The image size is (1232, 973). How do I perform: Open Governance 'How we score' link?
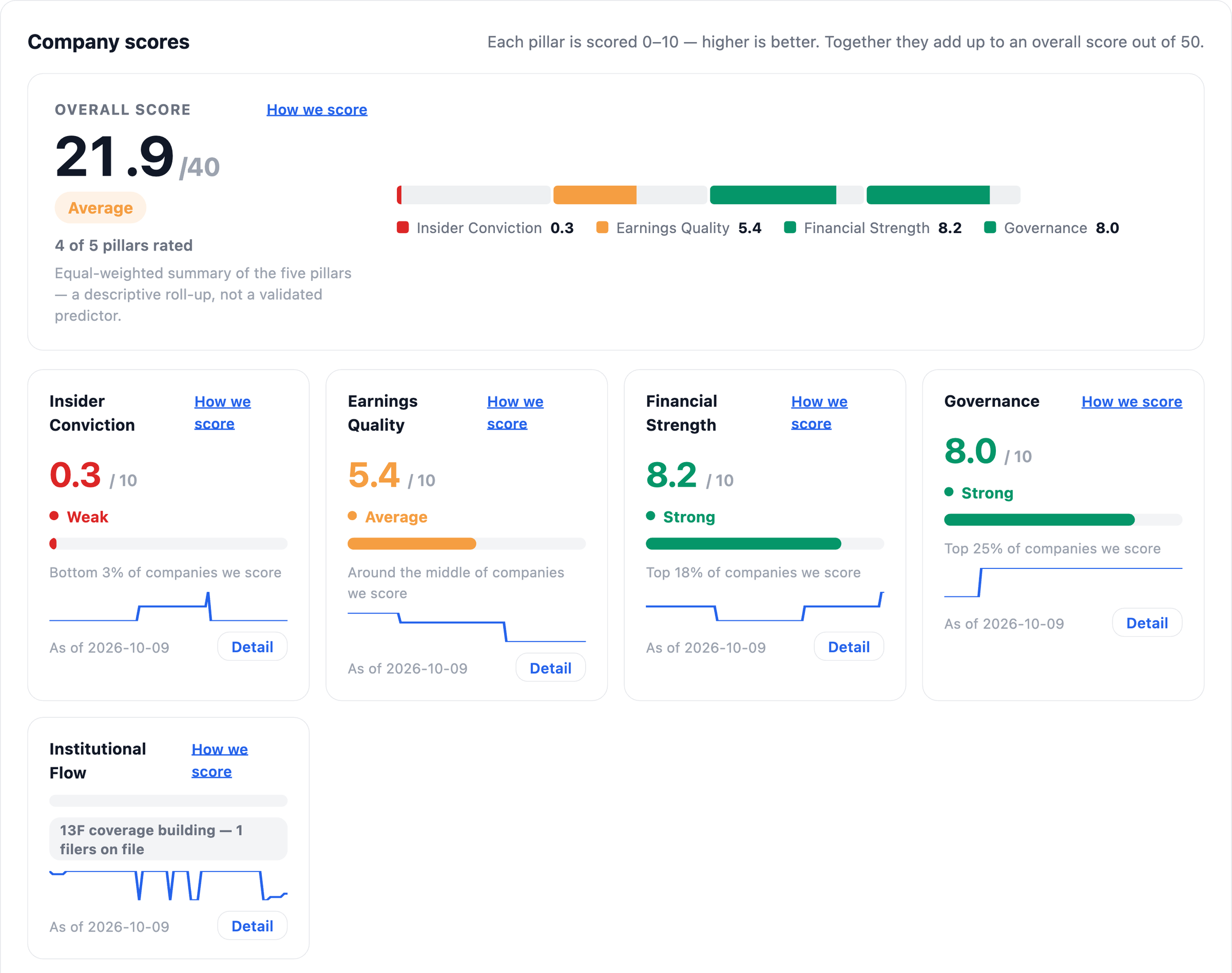(1132, 402)
